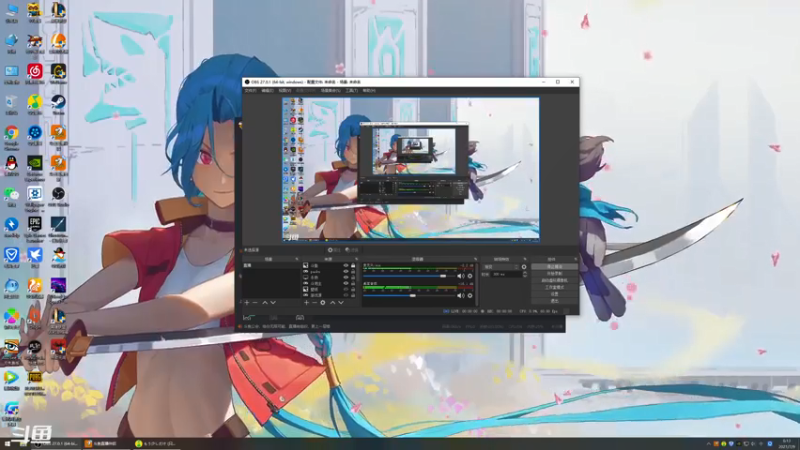Open the Recycle Bin on the desktop

11,103
